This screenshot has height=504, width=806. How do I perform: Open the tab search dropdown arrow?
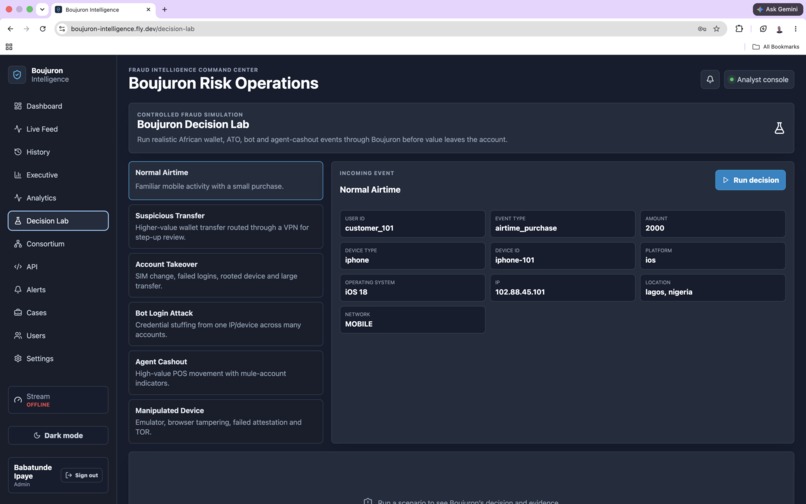click(42, 9)
